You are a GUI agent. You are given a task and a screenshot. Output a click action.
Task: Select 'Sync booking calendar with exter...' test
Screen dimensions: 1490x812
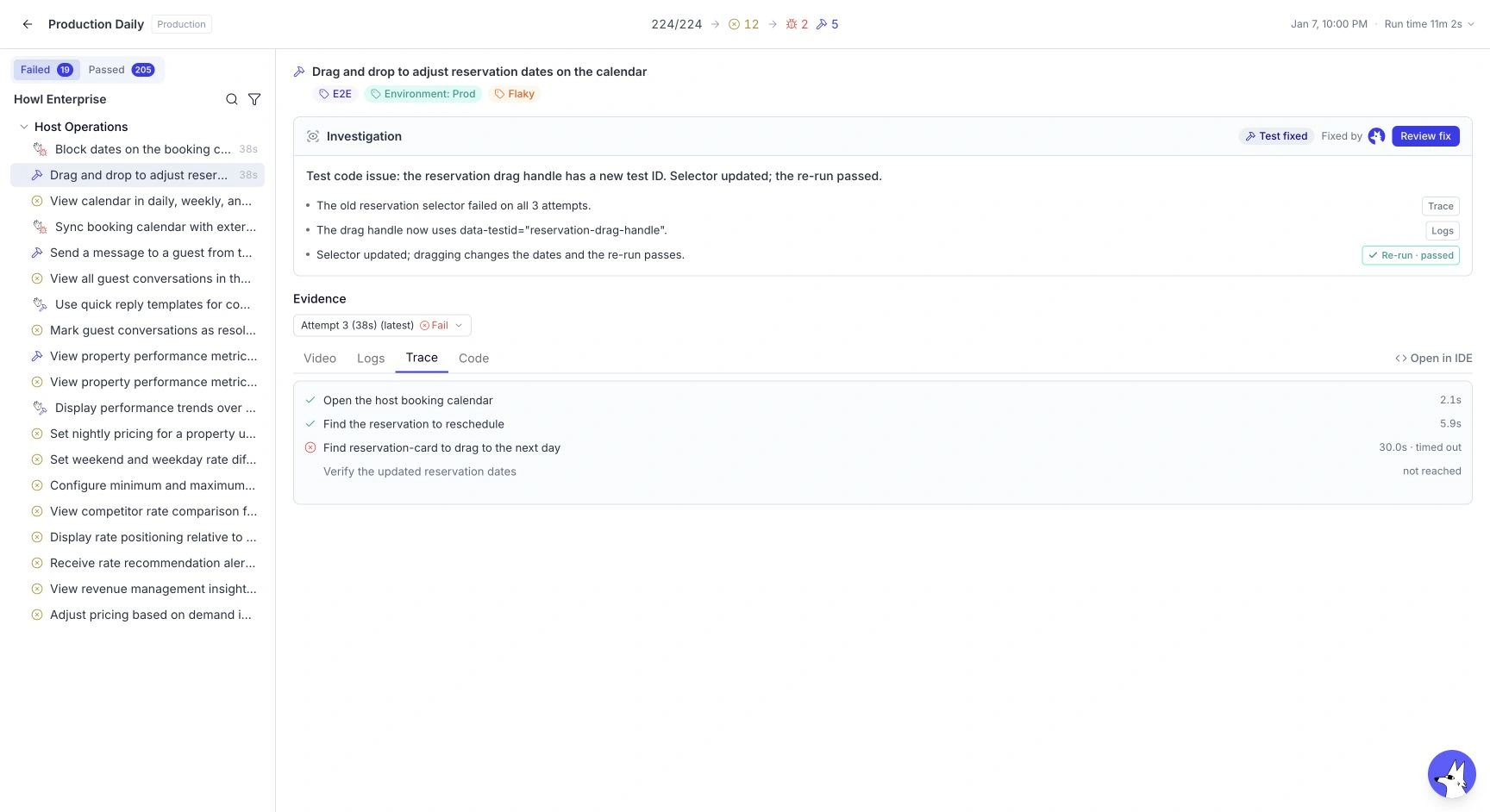click(138, 227)
